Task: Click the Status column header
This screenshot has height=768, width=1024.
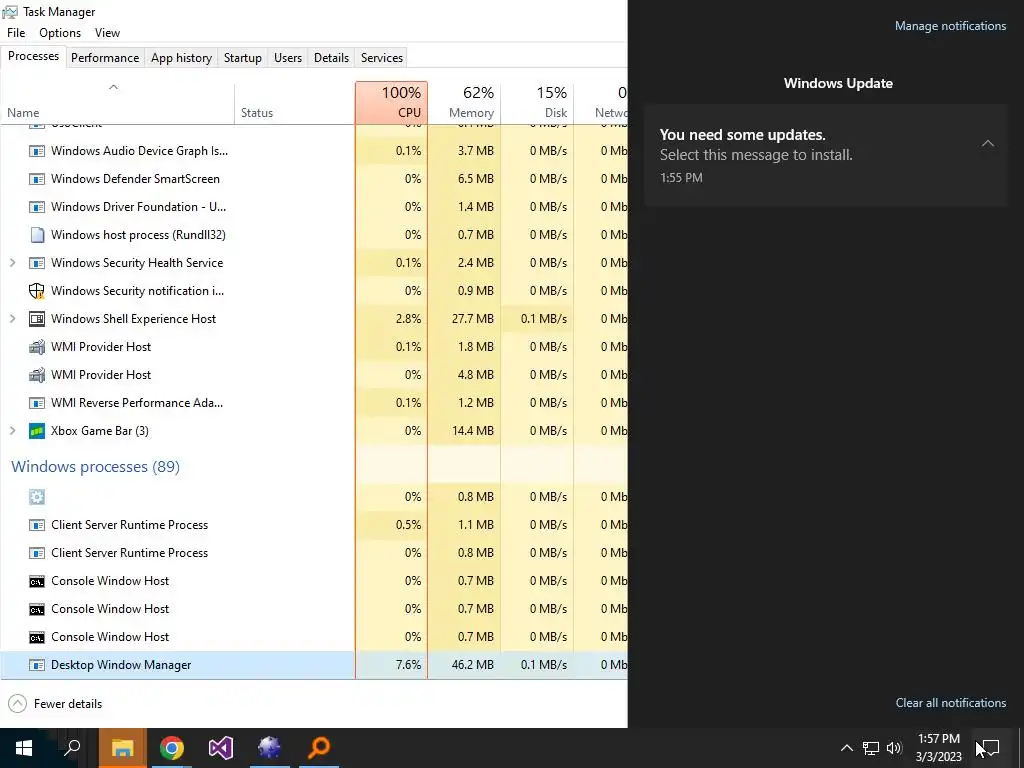Action: (295, 103)
